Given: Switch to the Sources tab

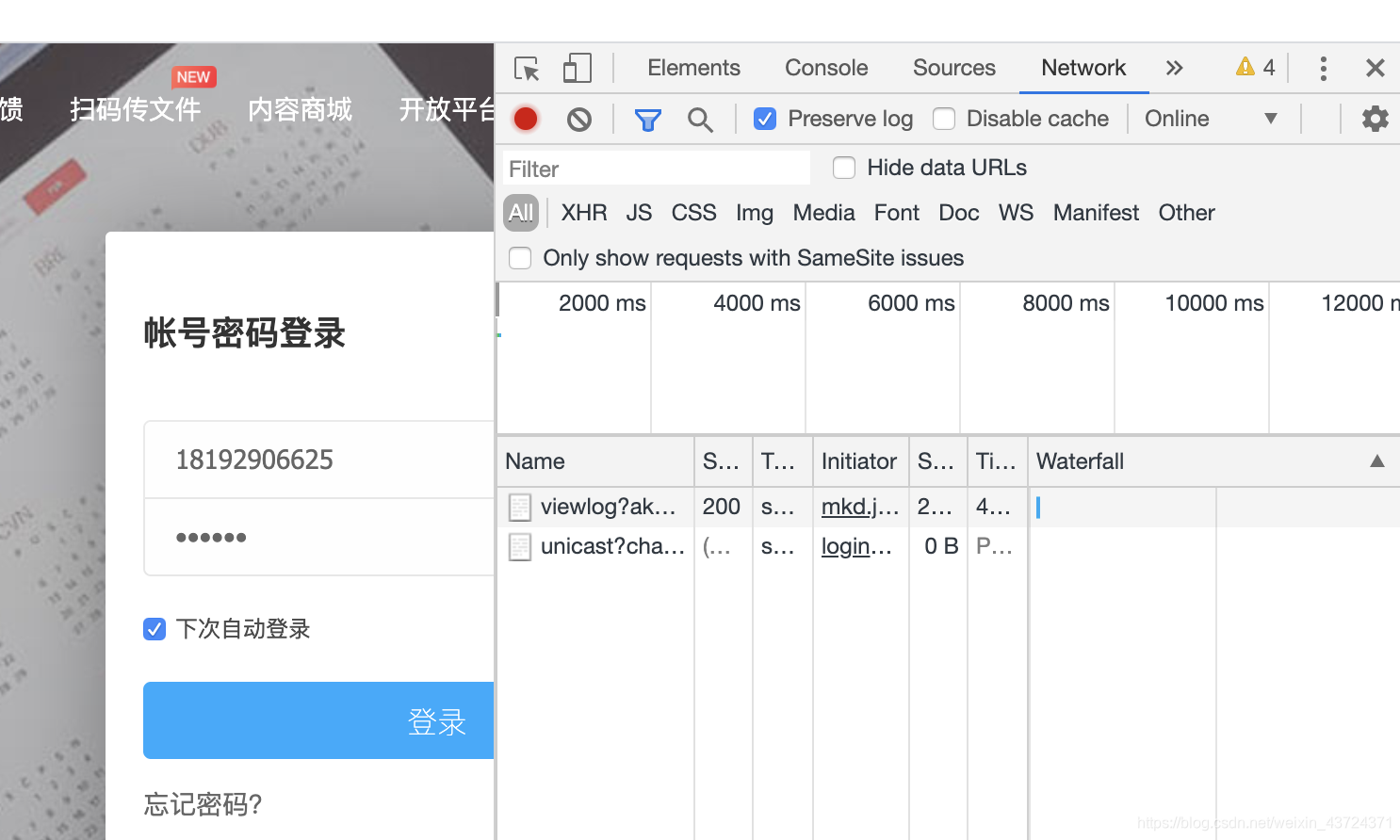Looking at the screenshot, I should pos(953,68).
